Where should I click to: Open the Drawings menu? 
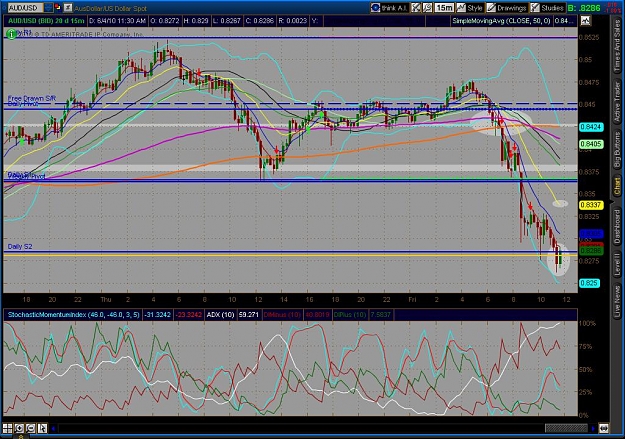point(507,8)
